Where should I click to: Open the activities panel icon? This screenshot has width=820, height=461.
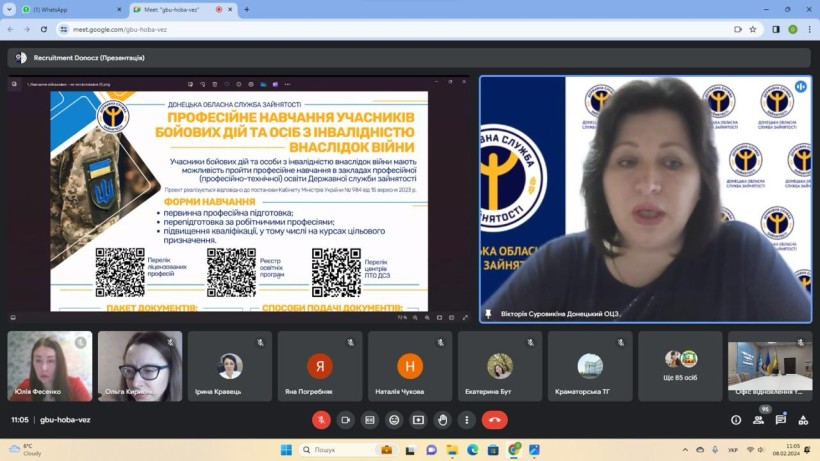(x=803, y=420)
